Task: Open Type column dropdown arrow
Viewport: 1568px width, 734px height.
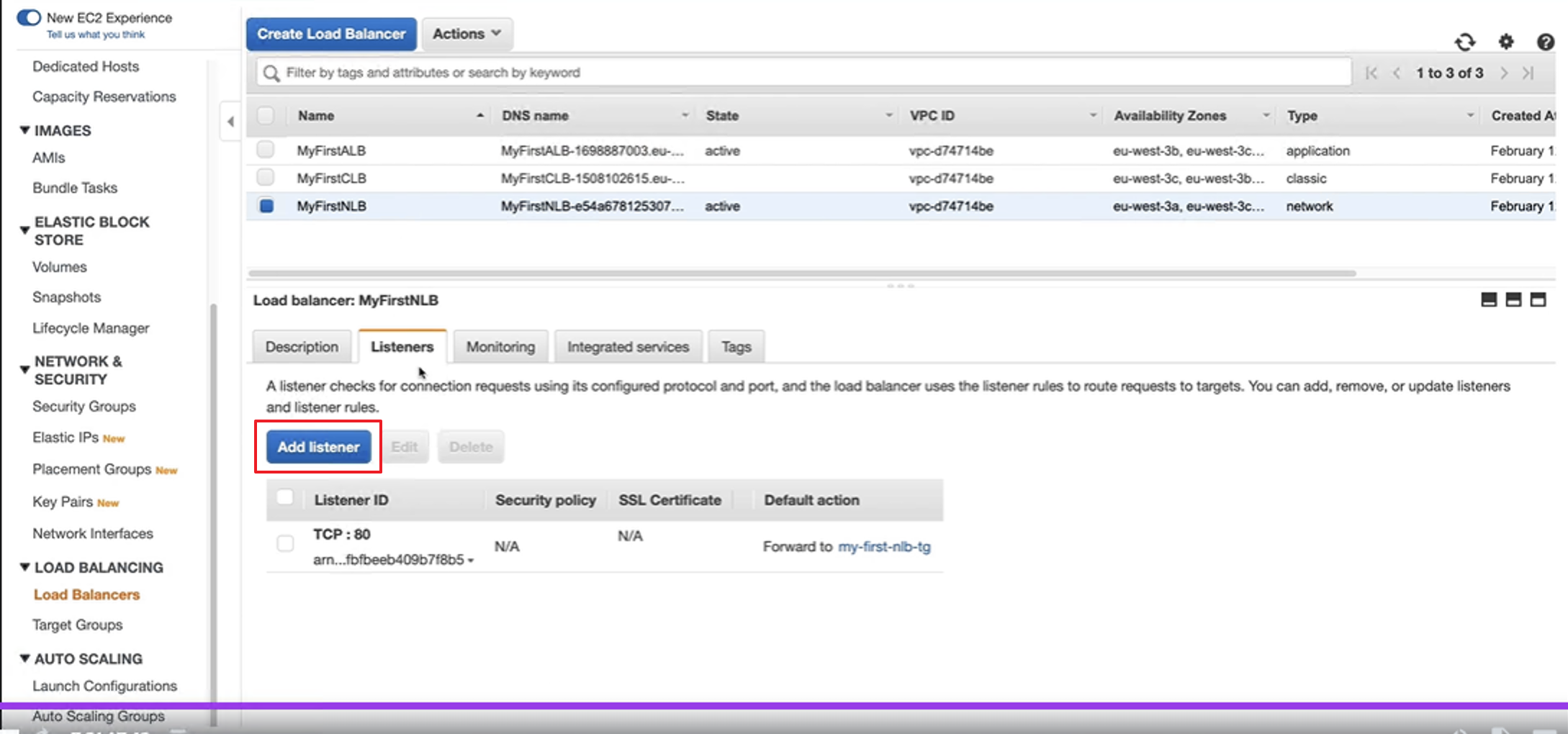Action: coord(1470,115)
